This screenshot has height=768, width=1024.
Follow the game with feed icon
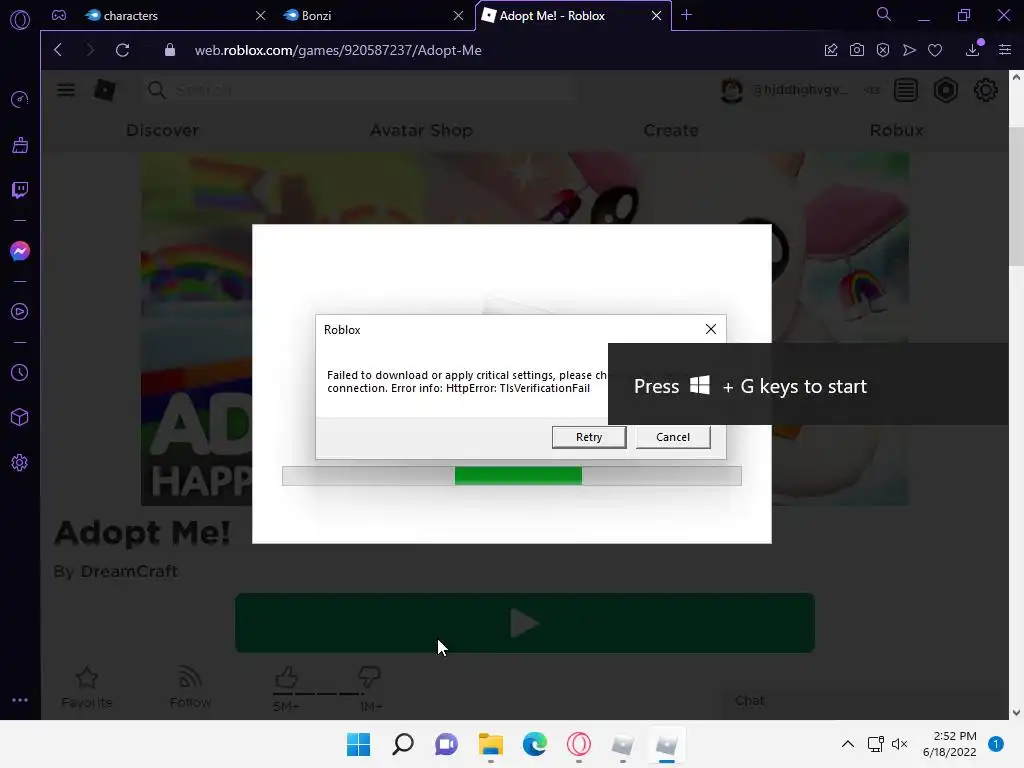(x=190, y=677)
